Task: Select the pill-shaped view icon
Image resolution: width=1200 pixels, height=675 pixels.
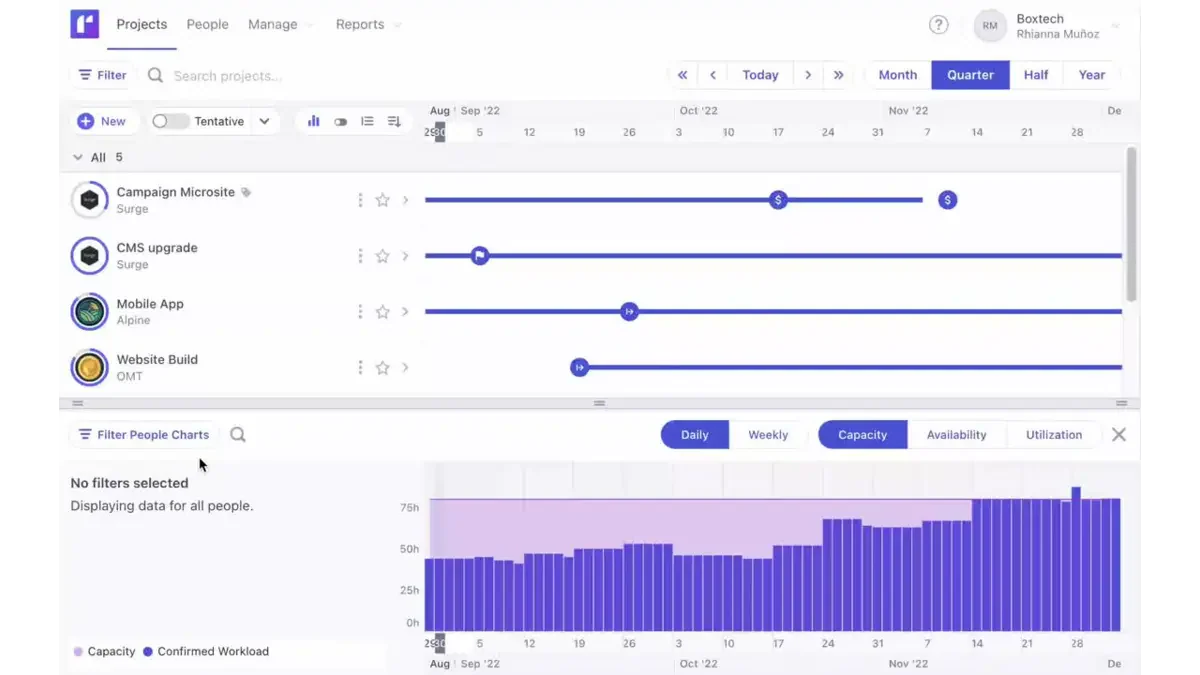Action: pos(340,122)
